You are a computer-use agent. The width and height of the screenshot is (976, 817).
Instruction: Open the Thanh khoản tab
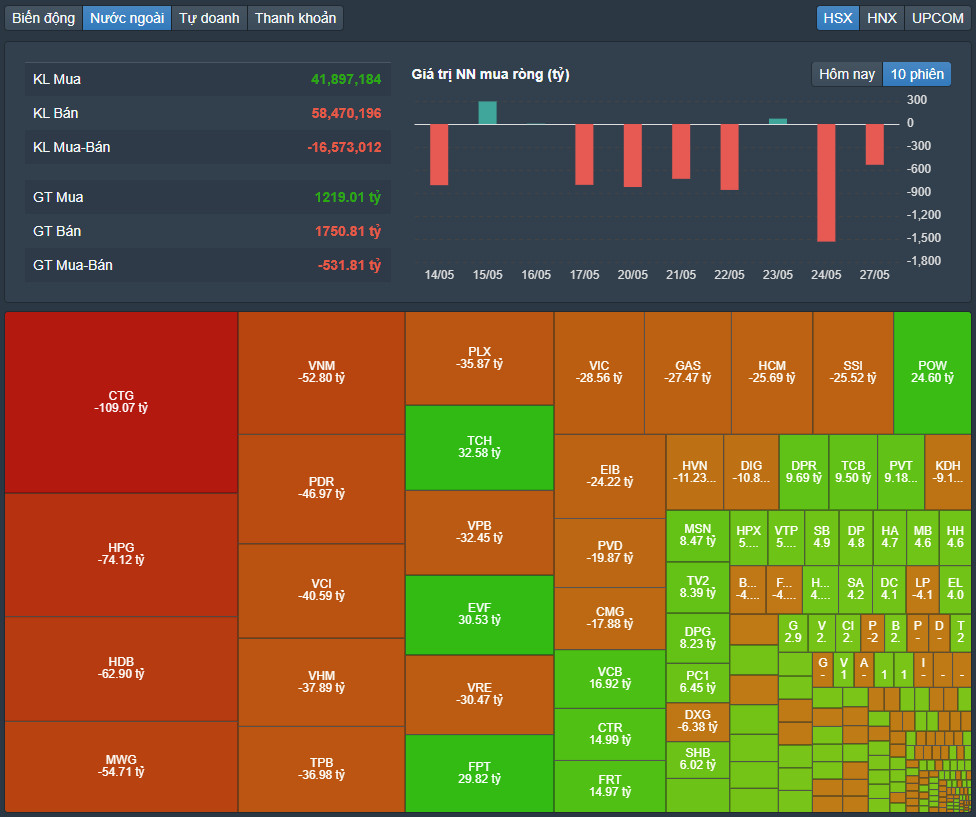(295, 18)
